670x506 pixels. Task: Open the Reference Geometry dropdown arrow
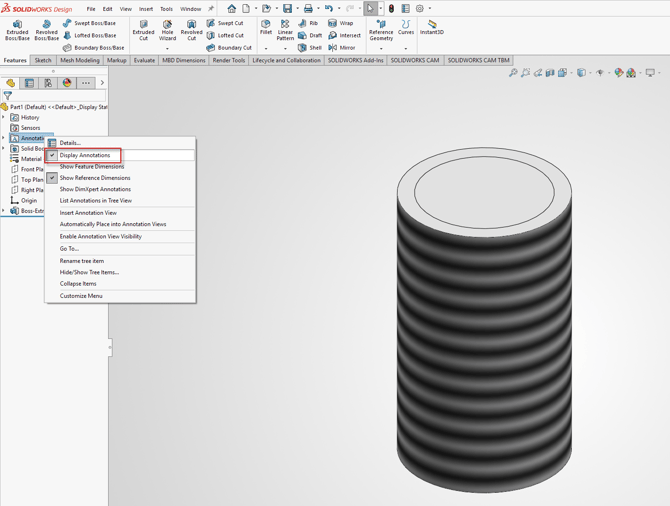(381, 49)
